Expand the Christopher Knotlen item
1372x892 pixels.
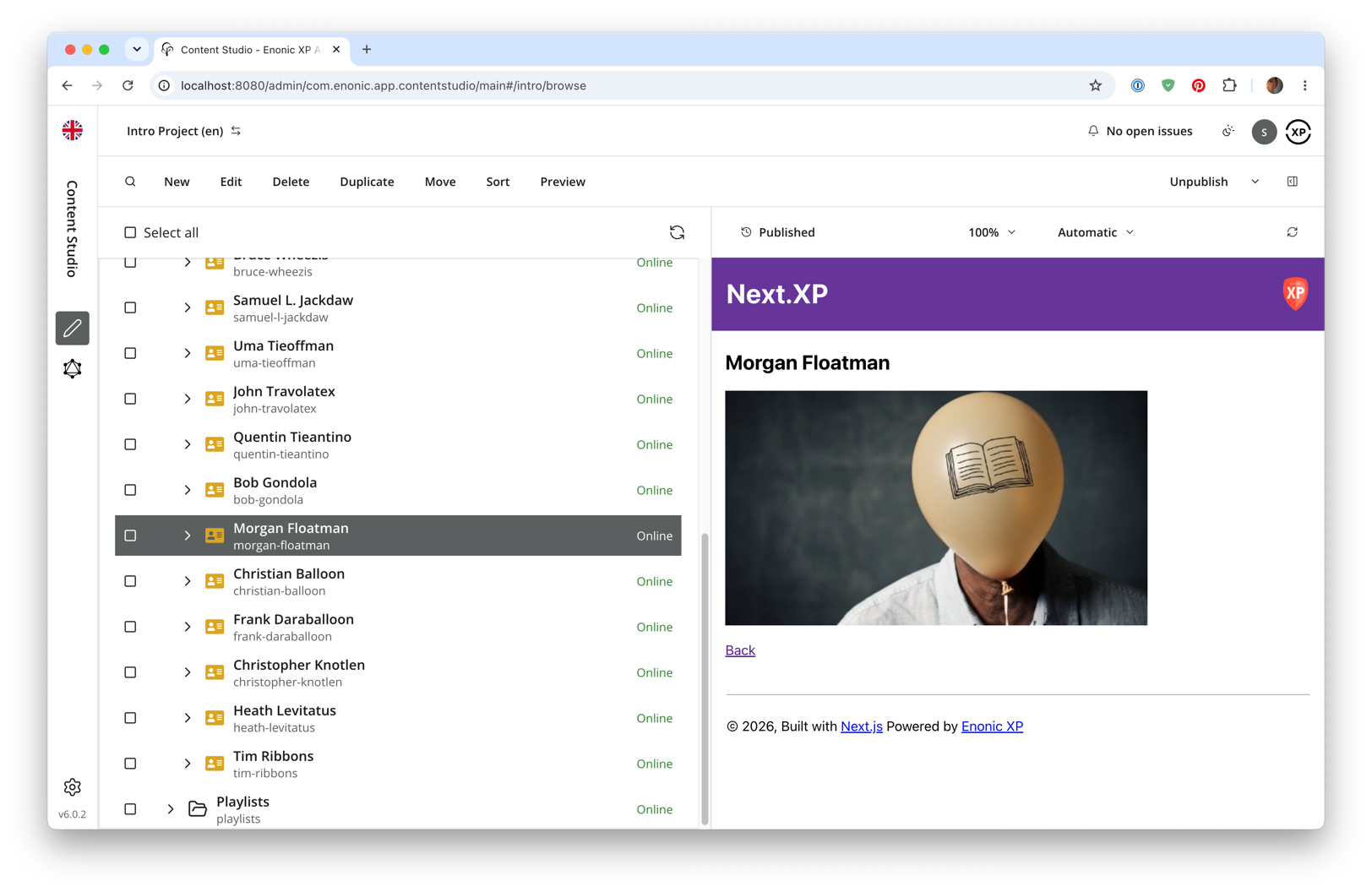tap(188, 672)
